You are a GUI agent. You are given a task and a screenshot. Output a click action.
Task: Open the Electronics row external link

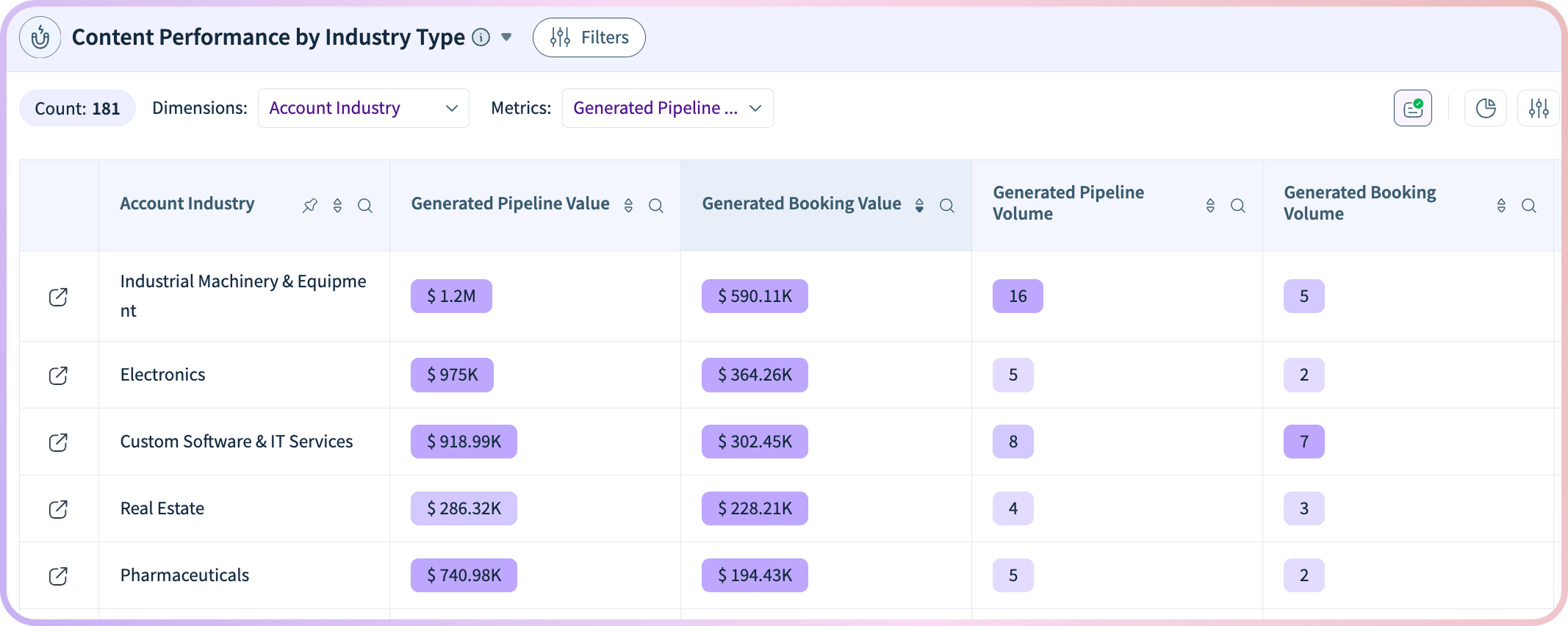(x=58, y=375)
